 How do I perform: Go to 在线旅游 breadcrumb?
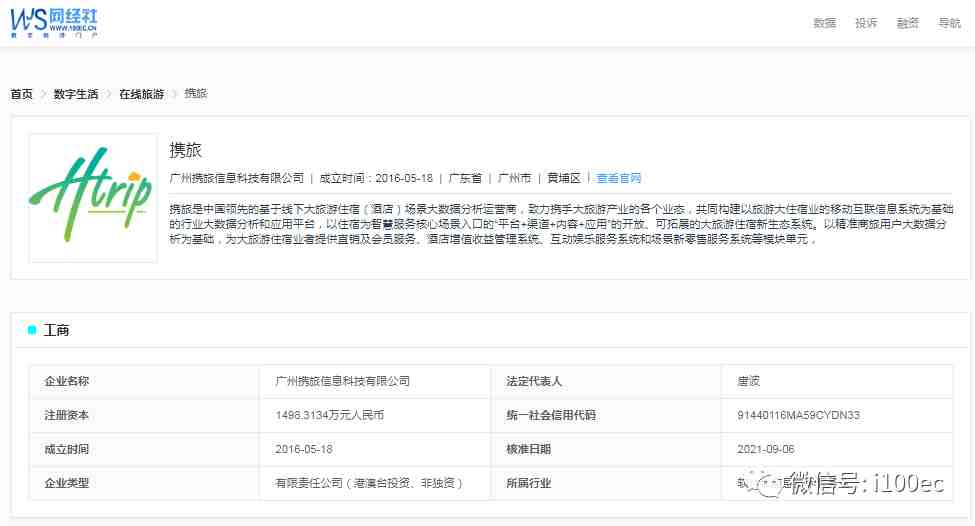click(x=142, y=94)
